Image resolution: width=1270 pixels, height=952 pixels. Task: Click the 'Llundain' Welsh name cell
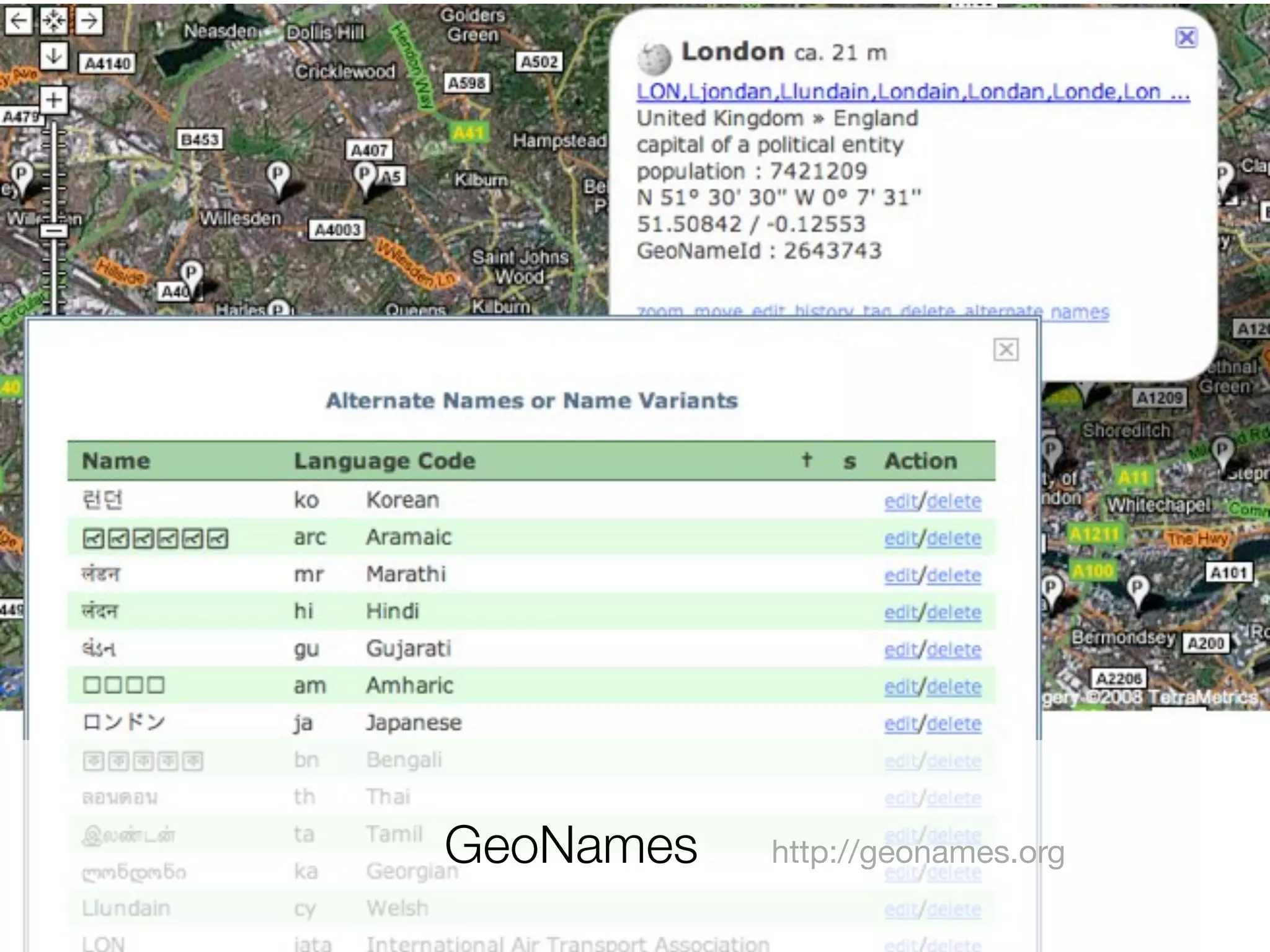(x=126, y=909)
